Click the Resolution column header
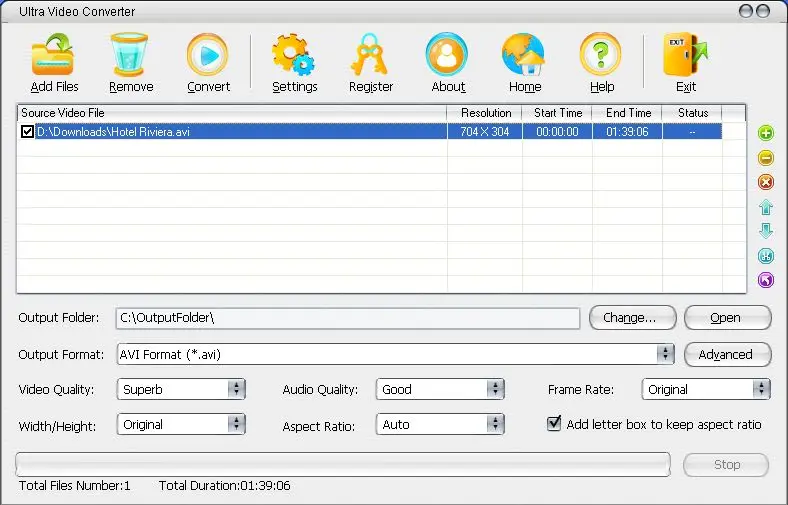The height and width of the screenshot is (505, 788). pos(485,113)
